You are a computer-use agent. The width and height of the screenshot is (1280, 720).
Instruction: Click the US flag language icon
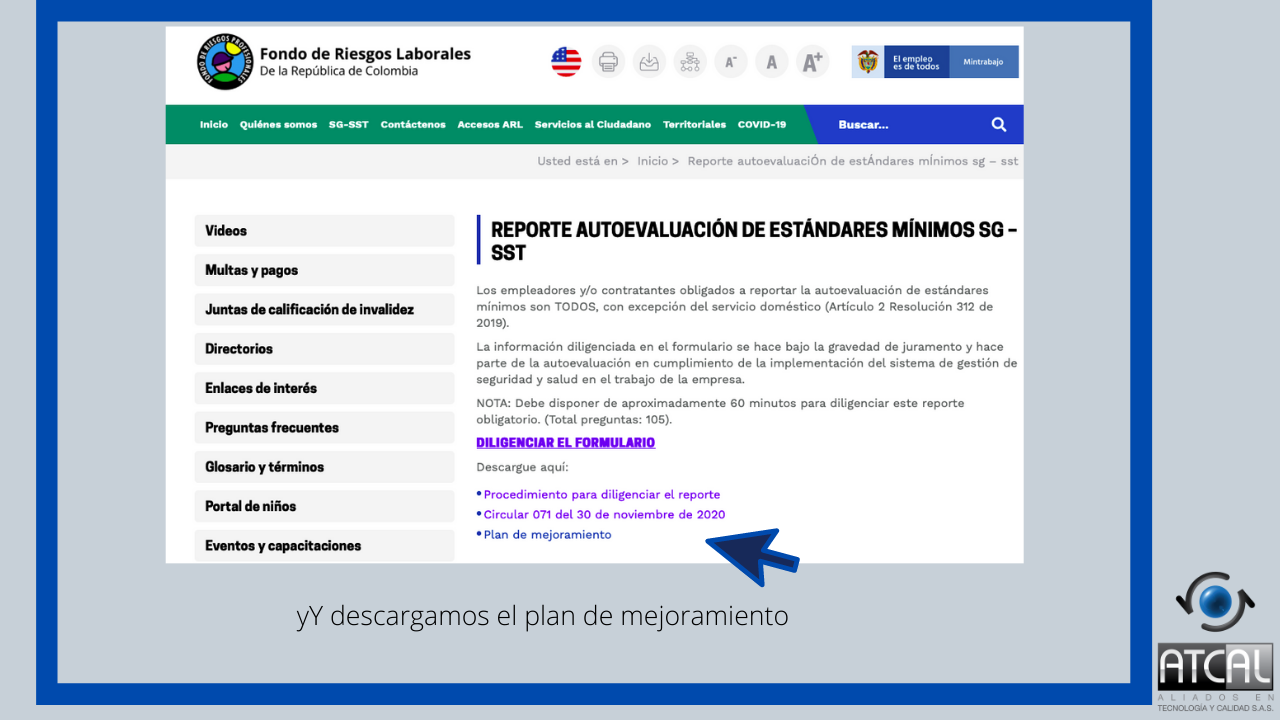pos(566,62)
